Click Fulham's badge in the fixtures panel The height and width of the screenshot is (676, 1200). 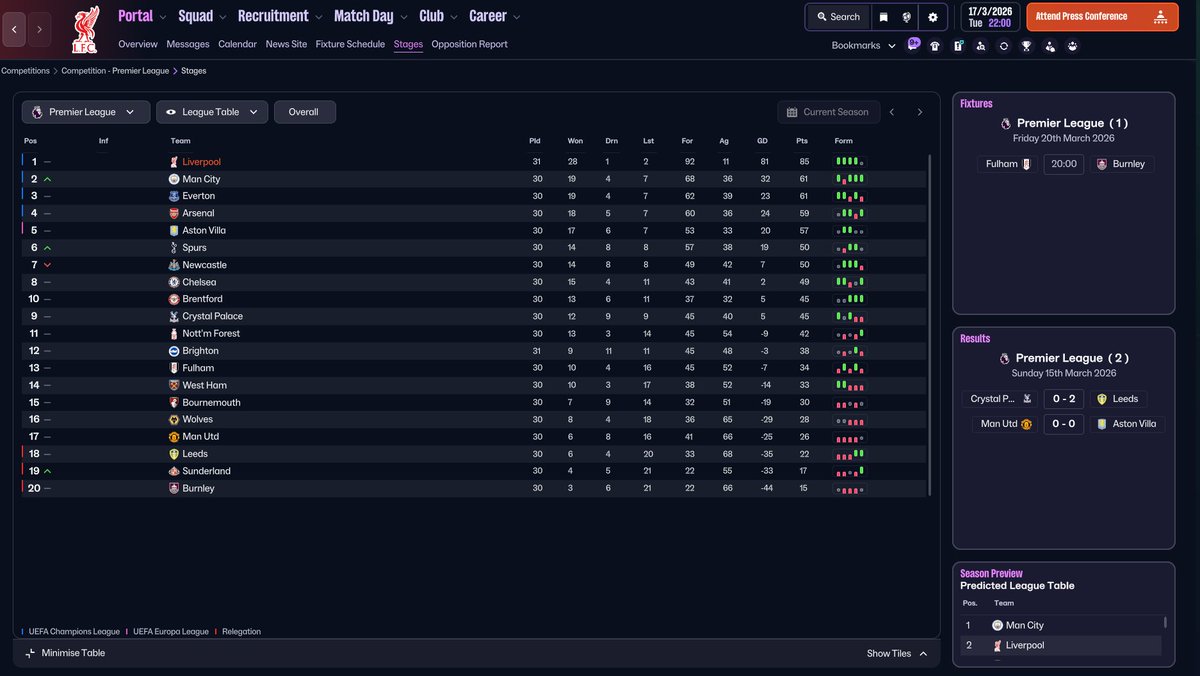(x=1026, y=164)
